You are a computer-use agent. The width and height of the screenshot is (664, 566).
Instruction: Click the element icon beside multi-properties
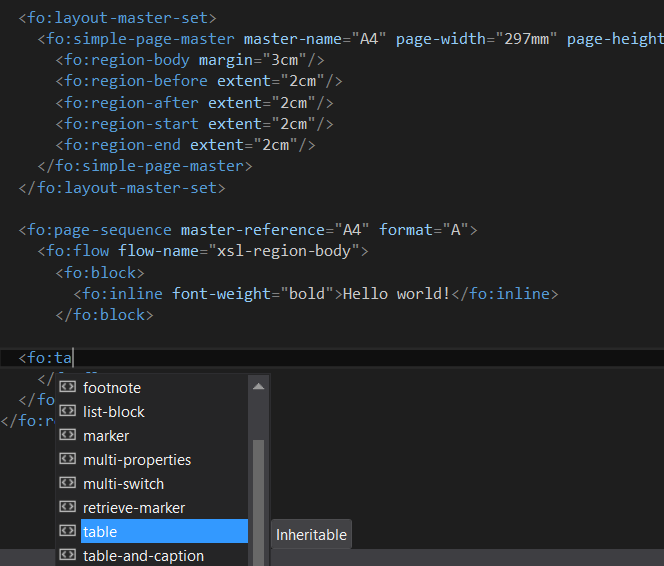click(68, 459)
